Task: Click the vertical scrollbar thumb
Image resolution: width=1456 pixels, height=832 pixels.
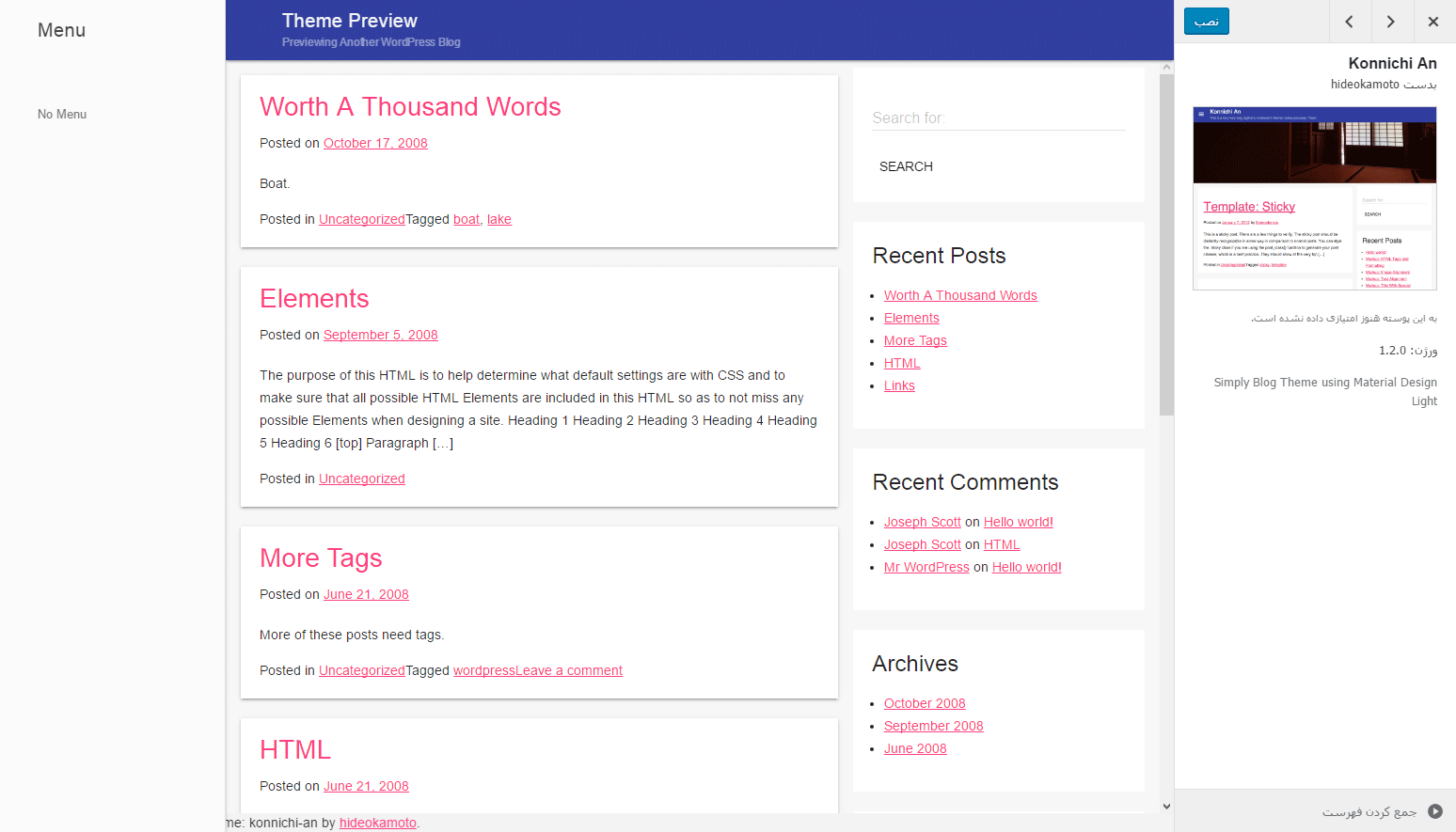Action: 1166,244
